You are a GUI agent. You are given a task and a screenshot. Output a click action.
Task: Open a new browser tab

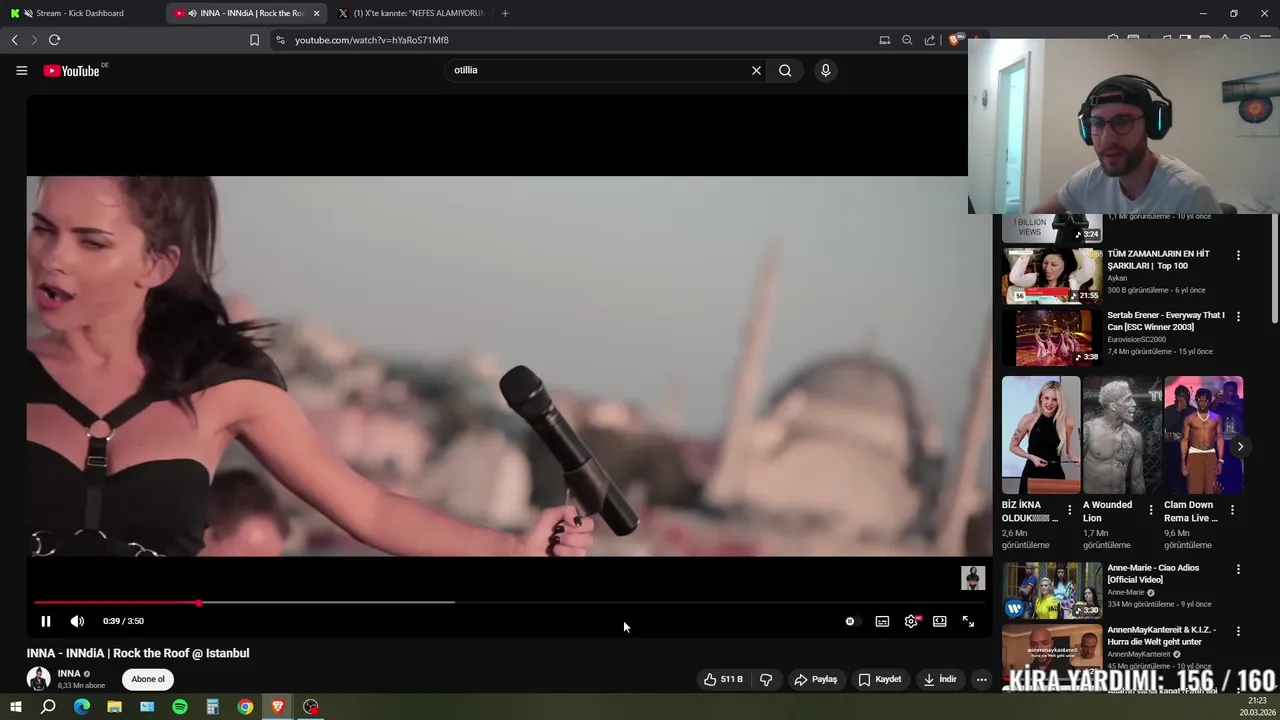(505, 13)
